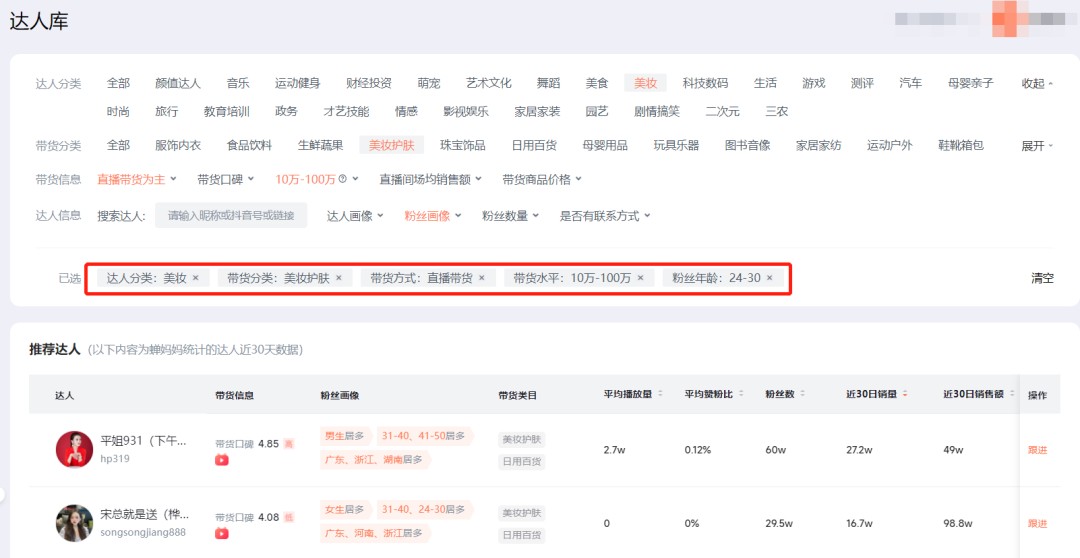Select 二次元 category
This screenshot has height=558, width=1080.
click(723, 112)
